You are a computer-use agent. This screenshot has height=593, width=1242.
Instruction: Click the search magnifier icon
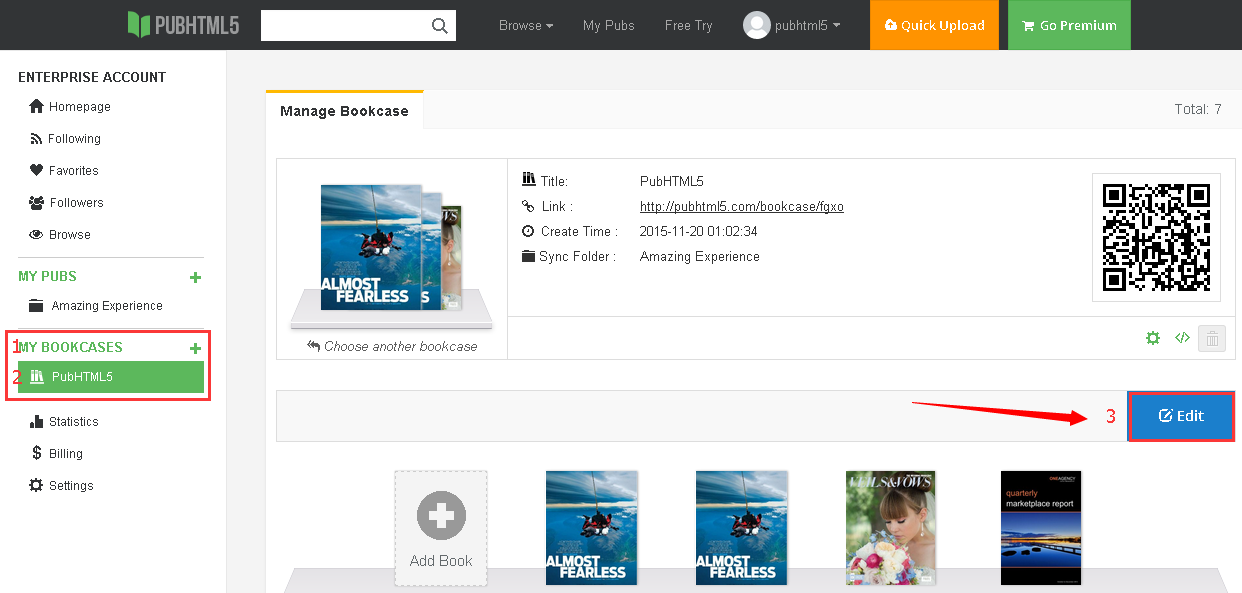pos(440,26)
